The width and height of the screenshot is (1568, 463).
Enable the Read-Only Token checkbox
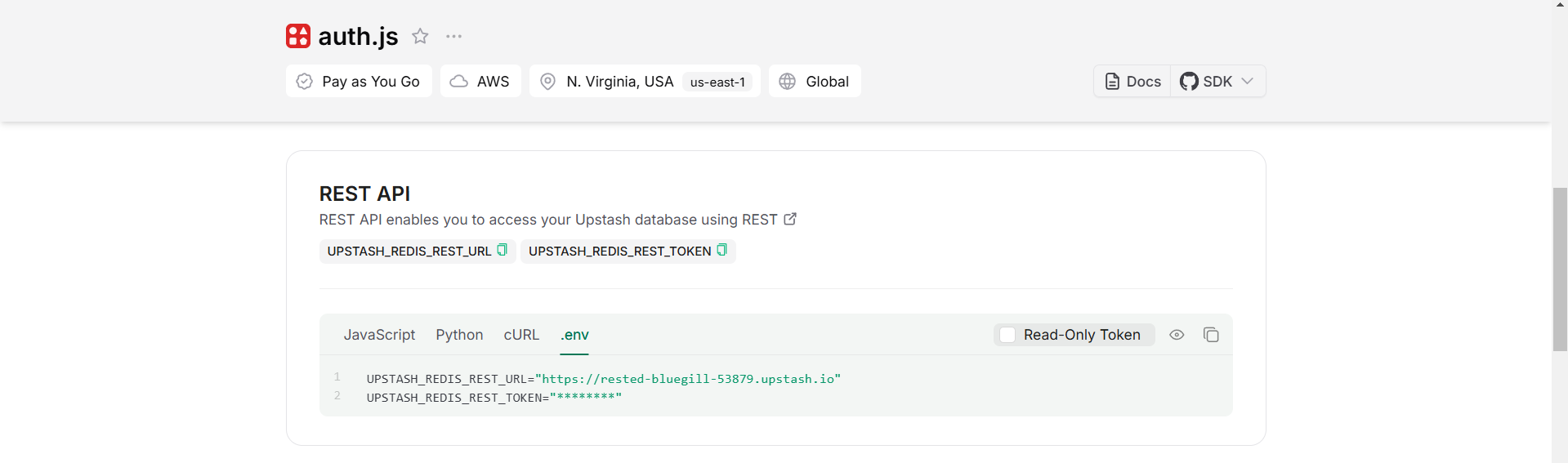click(x=1008, y=335)
